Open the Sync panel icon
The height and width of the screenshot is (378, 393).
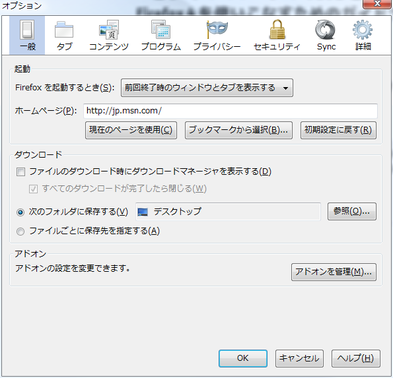pyautogui.click(x=326, y=35)
